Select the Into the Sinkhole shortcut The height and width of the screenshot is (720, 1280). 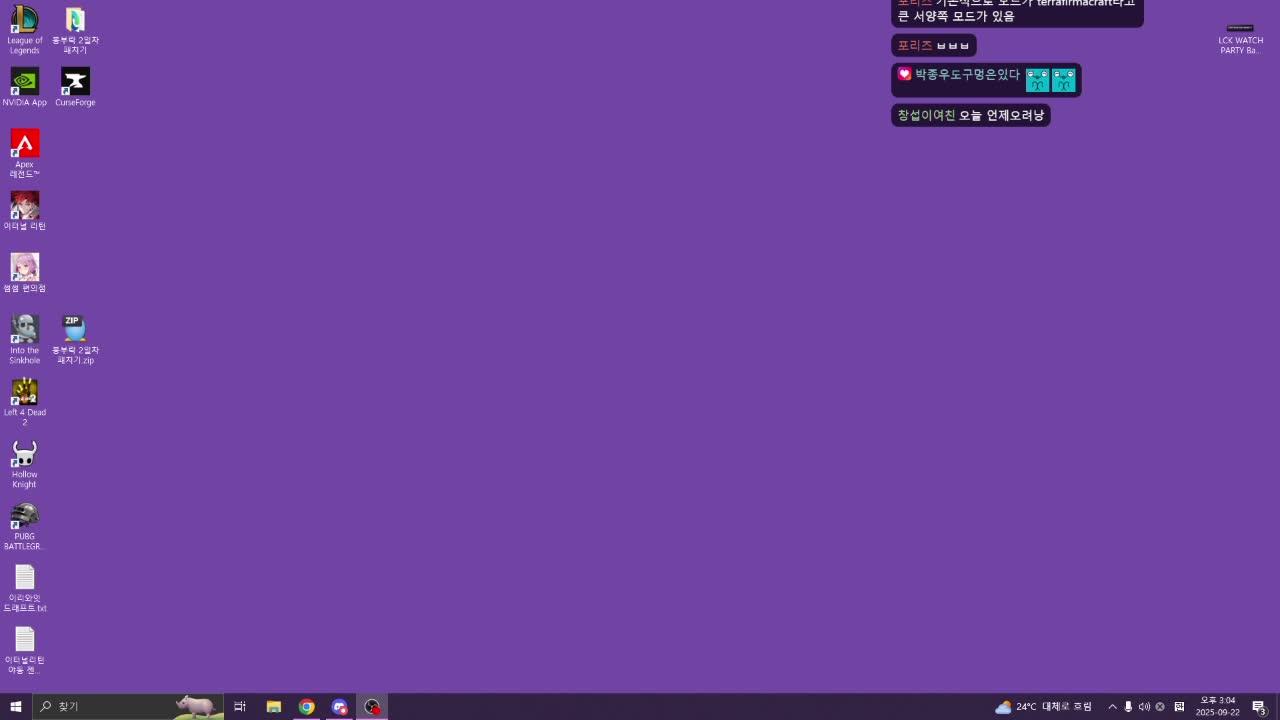[24, 340]
